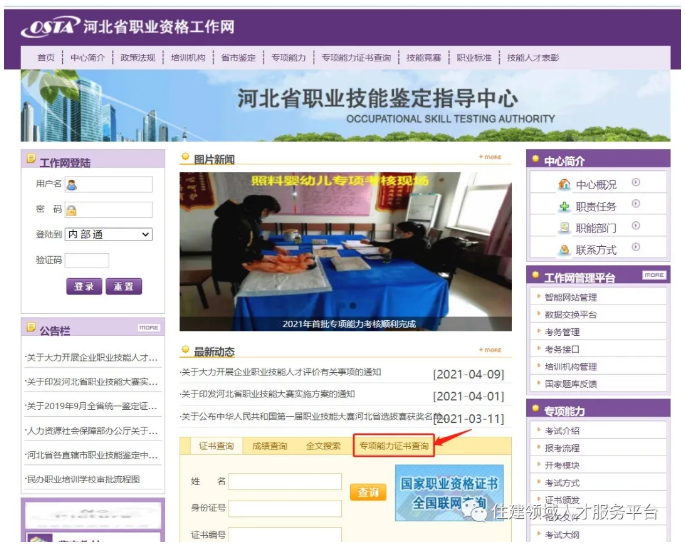Click the news photo of 专项考核现场

346,251
